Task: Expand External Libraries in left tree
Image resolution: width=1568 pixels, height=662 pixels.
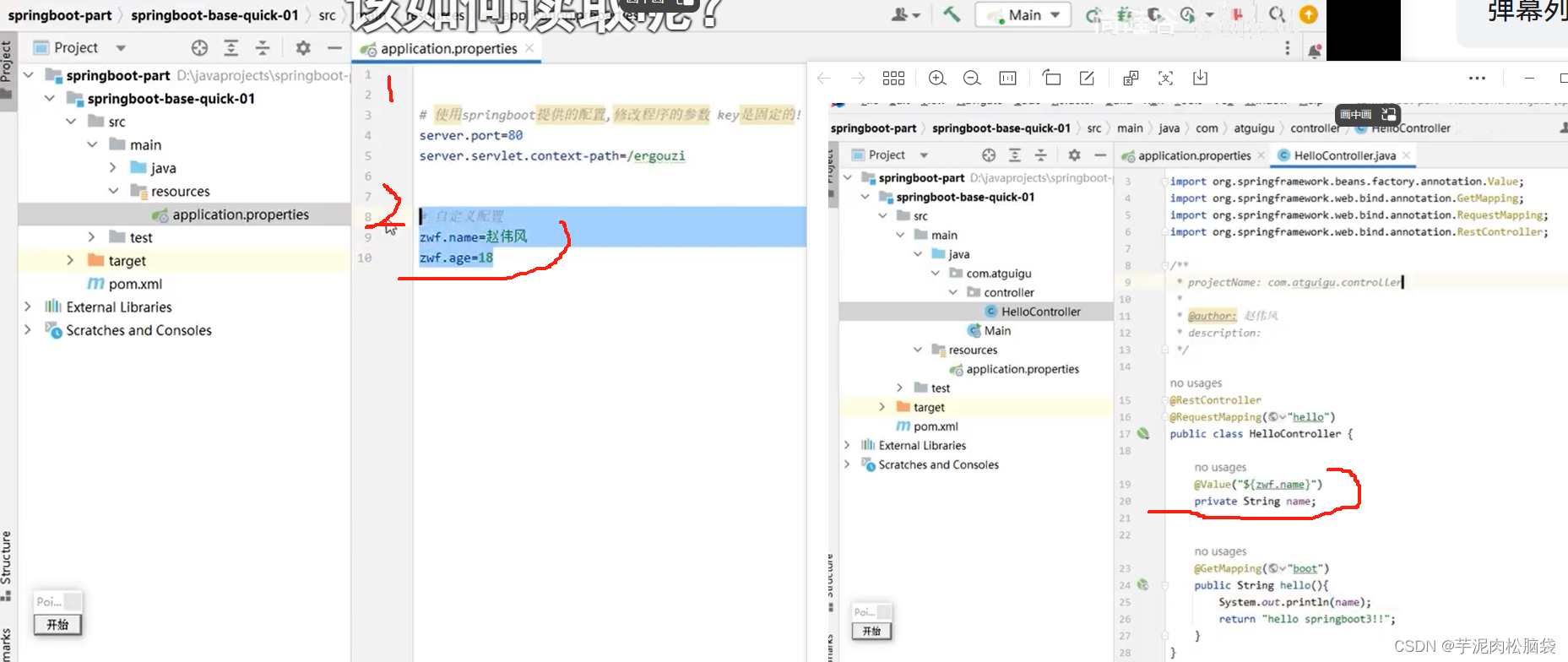Action: (x=28, y=307)
